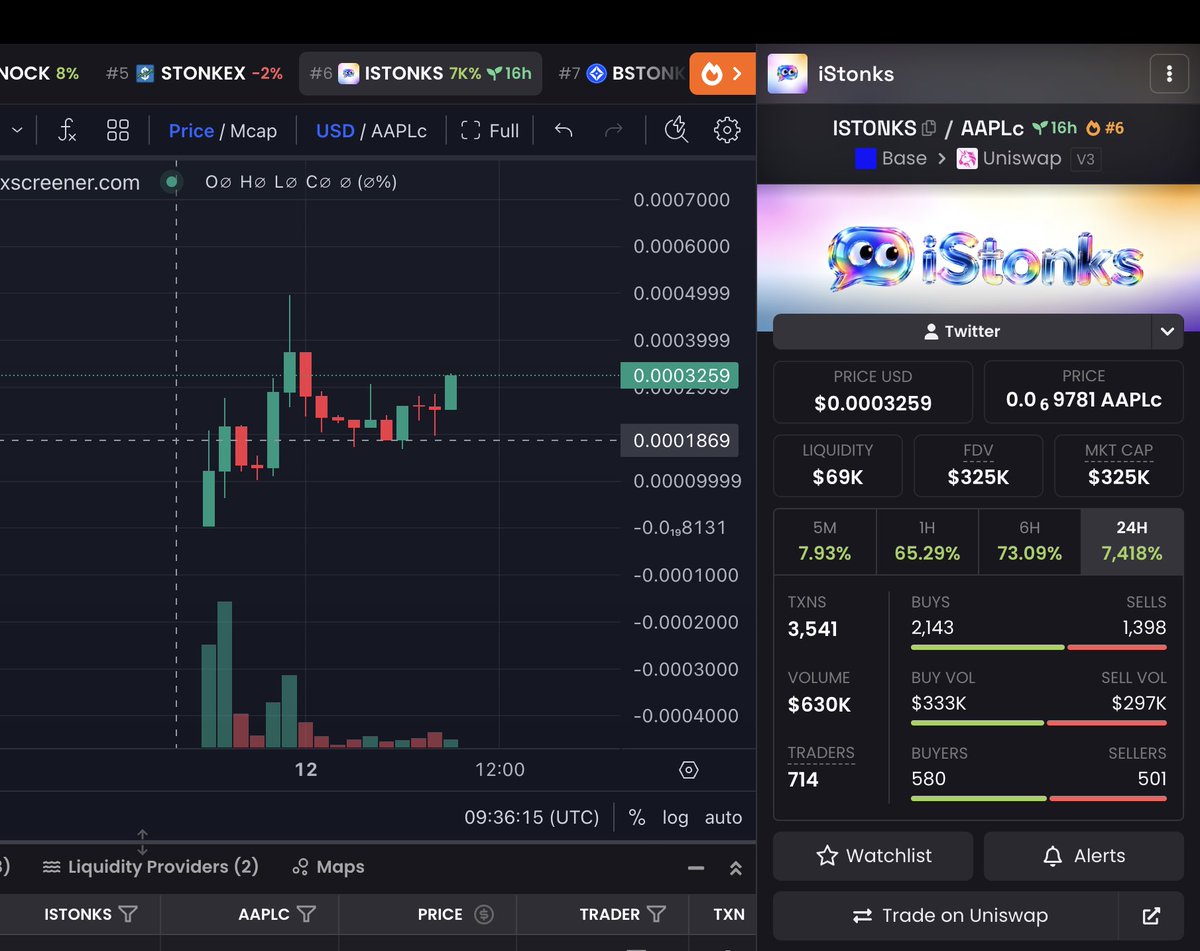Expand the socials dropdown chevron beside Twitter

(1167, 331)
